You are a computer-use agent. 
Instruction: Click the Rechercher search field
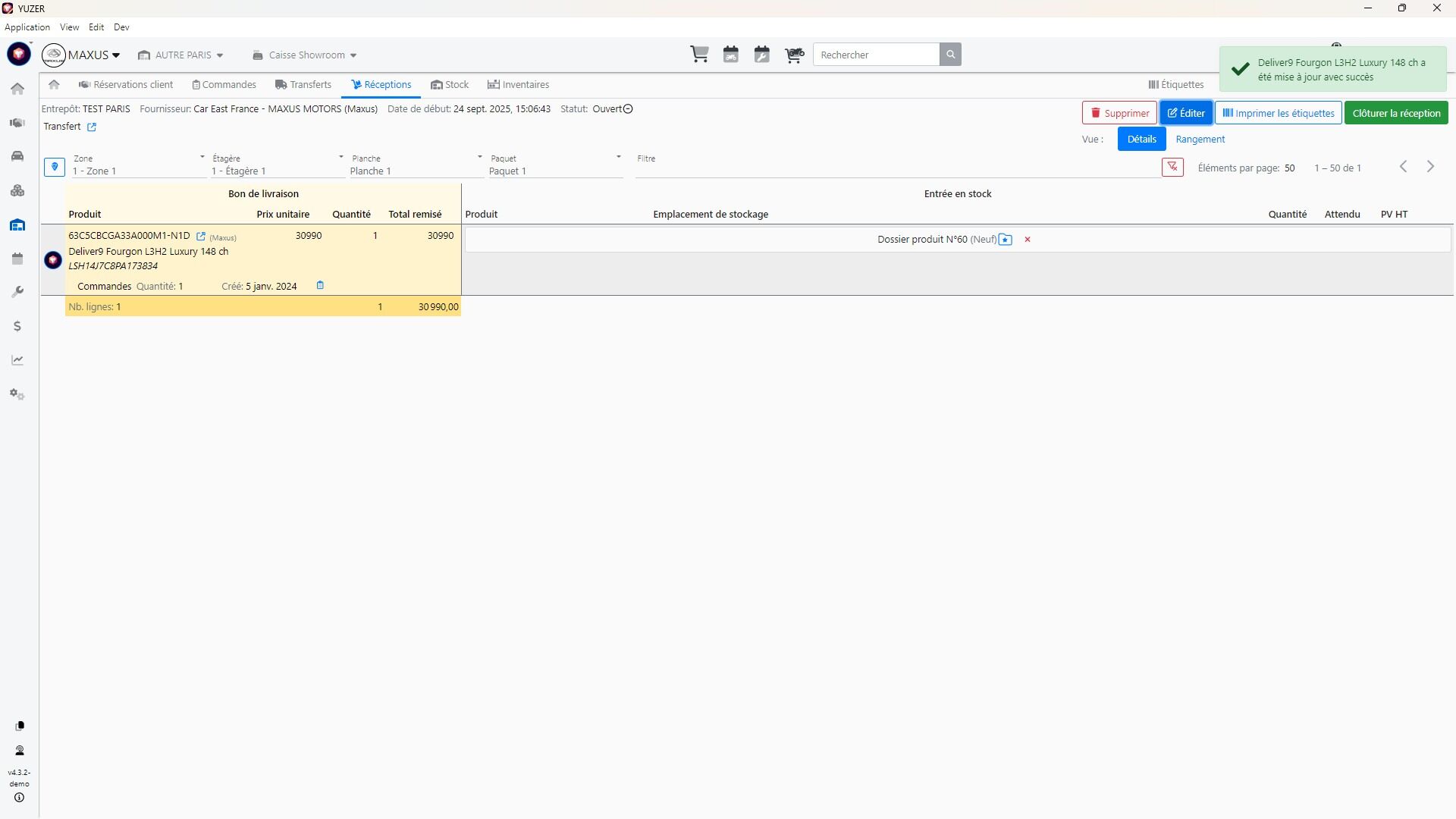(x=876, y=55)
